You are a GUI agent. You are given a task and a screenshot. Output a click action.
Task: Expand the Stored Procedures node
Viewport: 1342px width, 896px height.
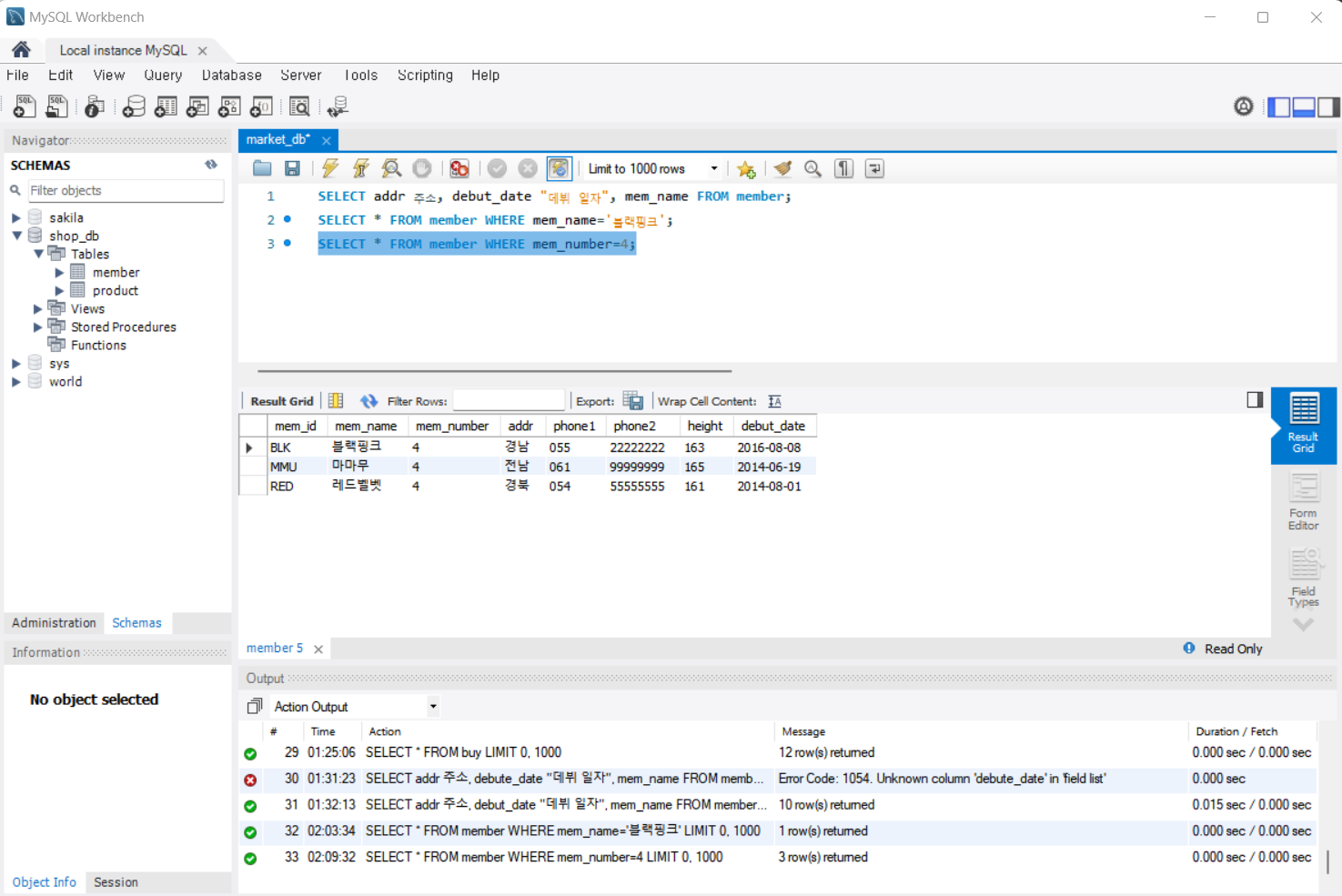pyautogui.click(x=37, y=327)
